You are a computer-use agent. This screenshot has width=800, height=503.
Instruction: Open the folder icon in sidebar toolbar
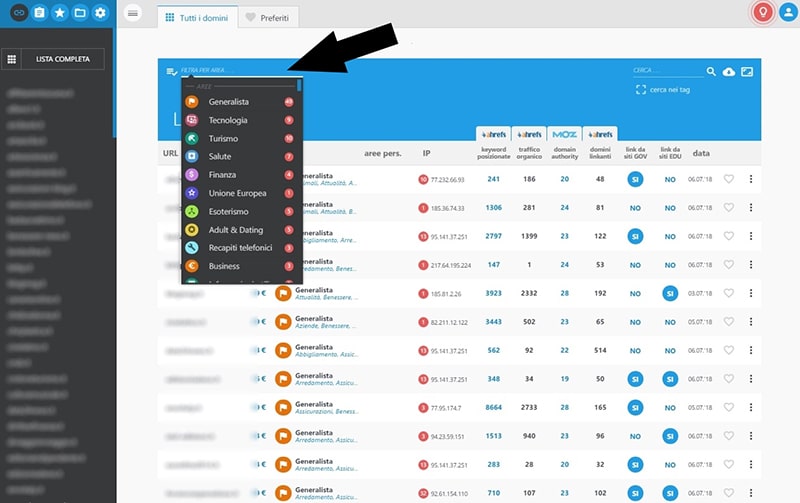pos(79,13)
